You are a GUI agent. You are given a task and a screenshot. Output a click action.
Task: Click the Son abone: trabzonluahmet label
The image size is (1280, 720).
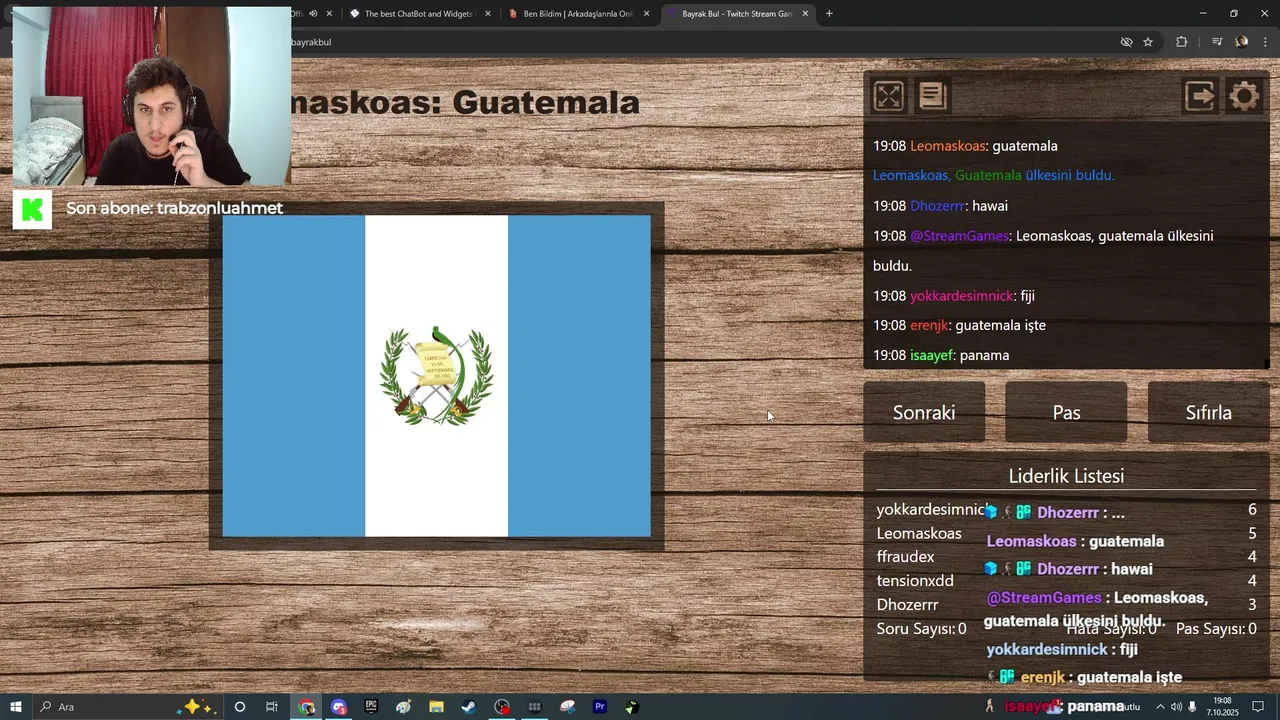(174, 208)
